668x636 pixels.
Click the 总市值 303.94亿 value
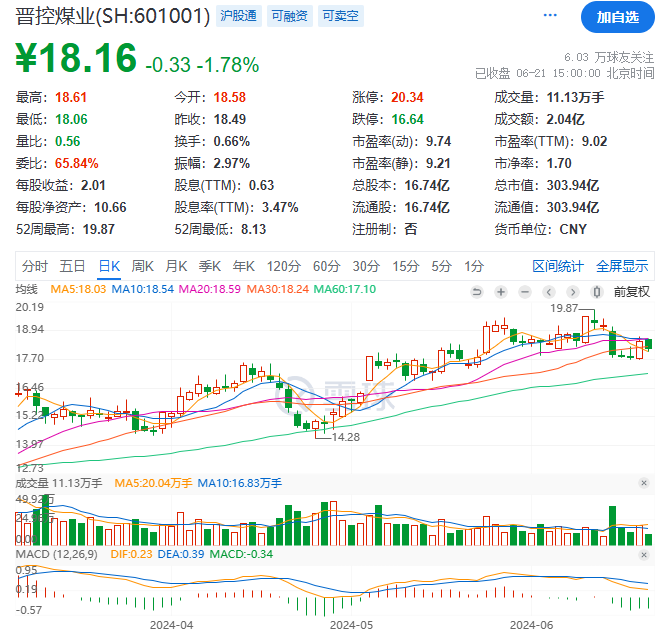tap(573, 185)
